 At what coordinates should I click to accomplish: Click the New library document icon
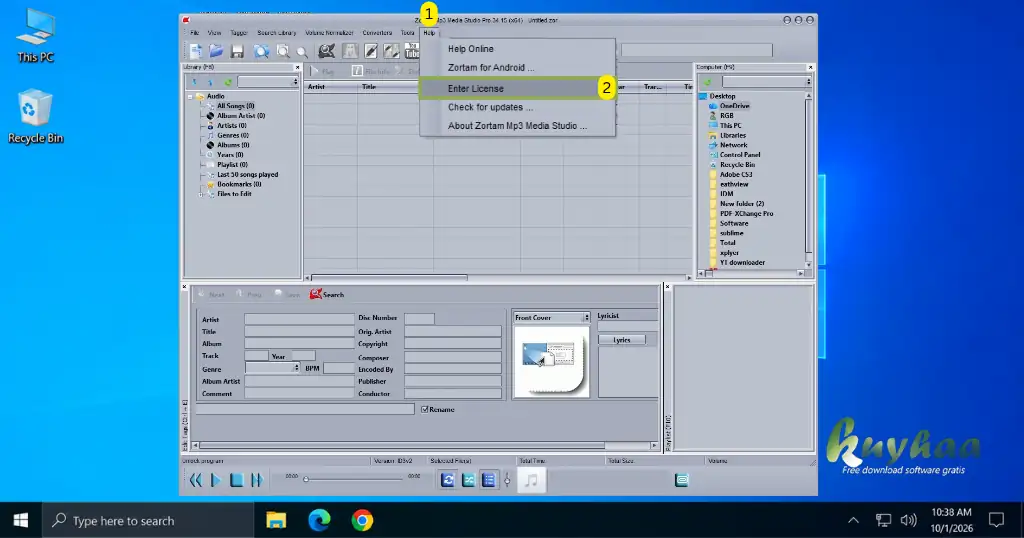point(195,51)
